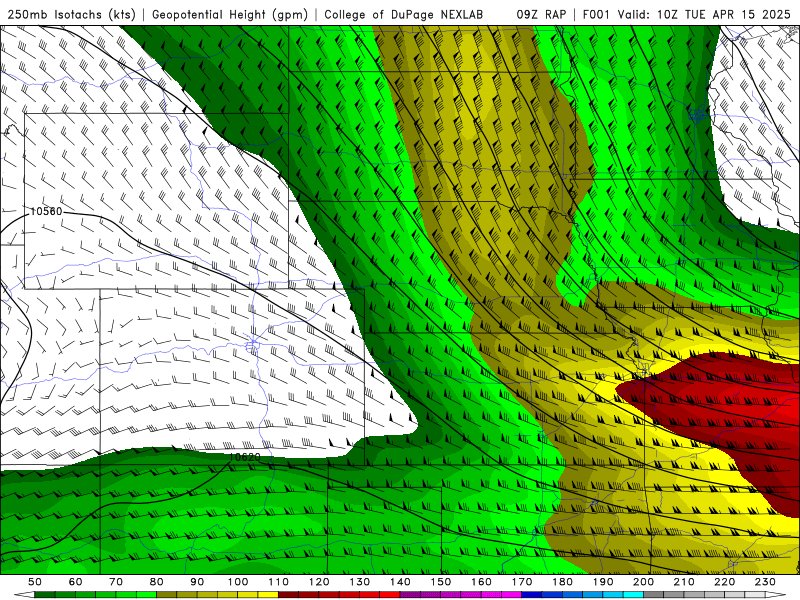Viewport: 800px width, 600px height.
Task: Click the 'F001' forecast hour label
Action: pos(596,14)
